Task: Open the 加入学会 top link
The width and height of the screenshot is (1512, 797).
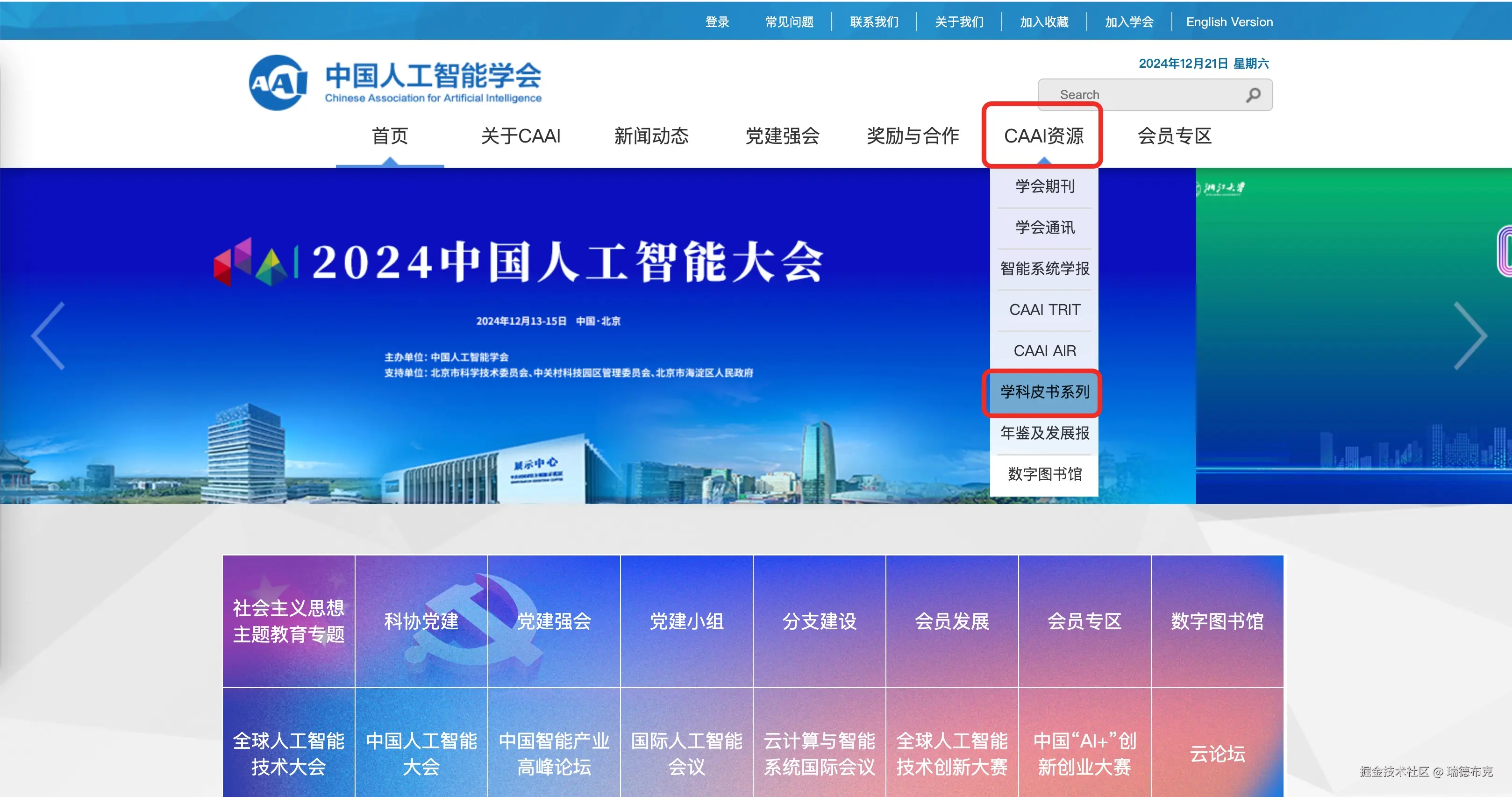Action: tap(1129, 22)
